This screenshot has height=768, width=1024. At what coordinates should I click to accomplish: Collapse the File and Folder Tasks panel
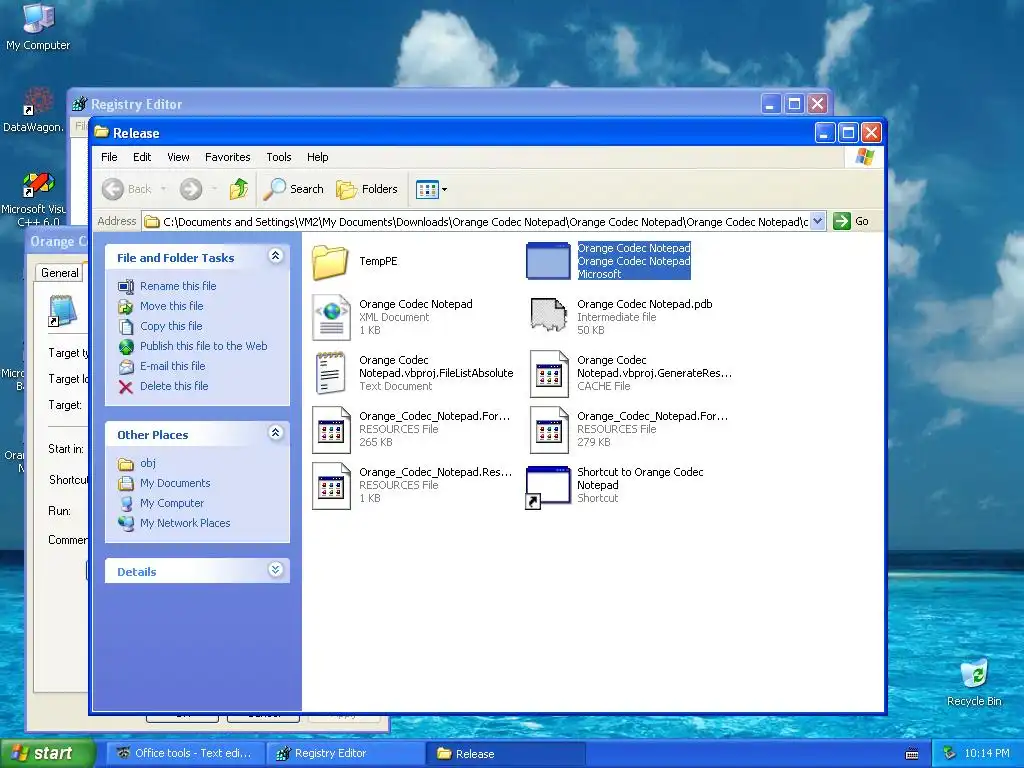276,256
